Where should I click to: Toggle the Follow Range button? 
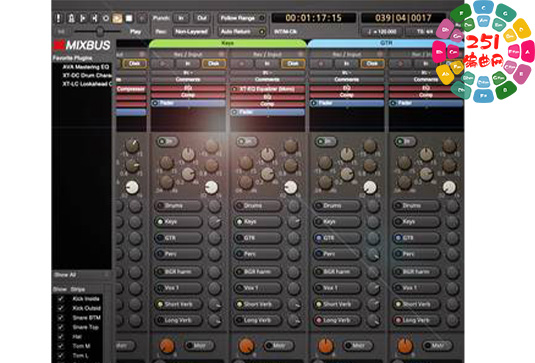click(242, 18)
